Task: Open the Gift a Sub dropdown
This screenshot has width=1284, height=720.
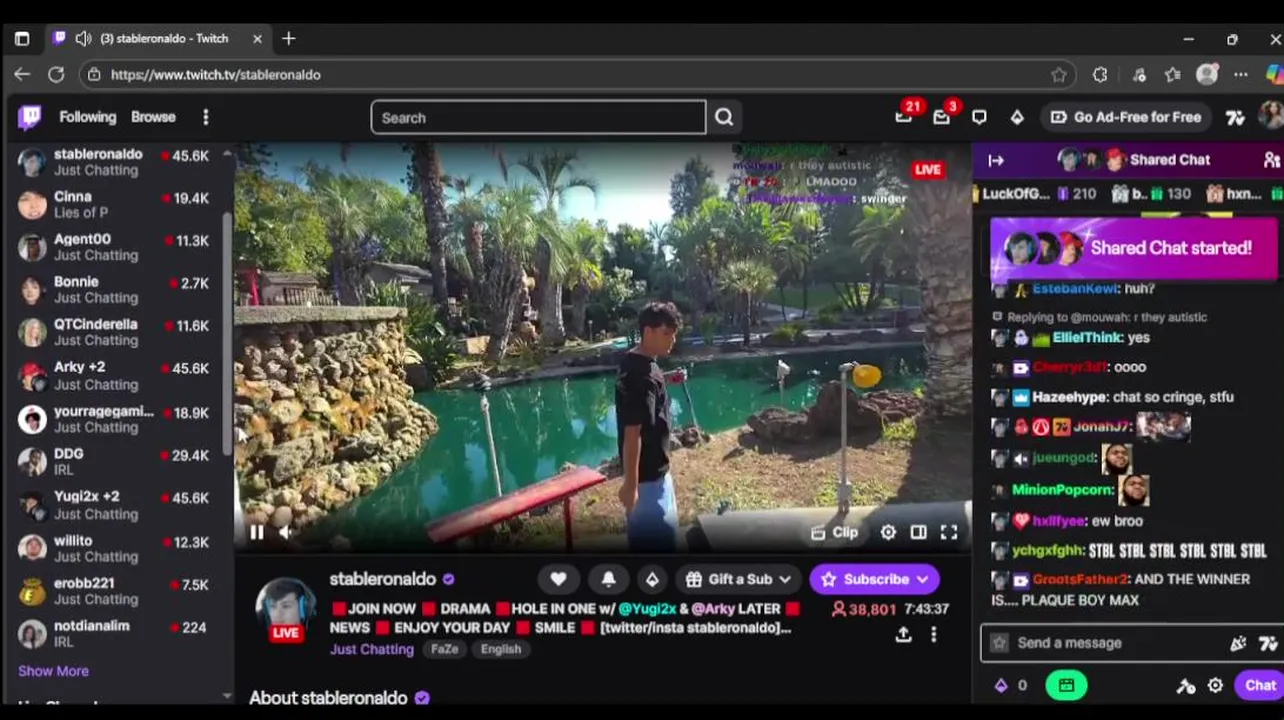Action: click(738, 579)
